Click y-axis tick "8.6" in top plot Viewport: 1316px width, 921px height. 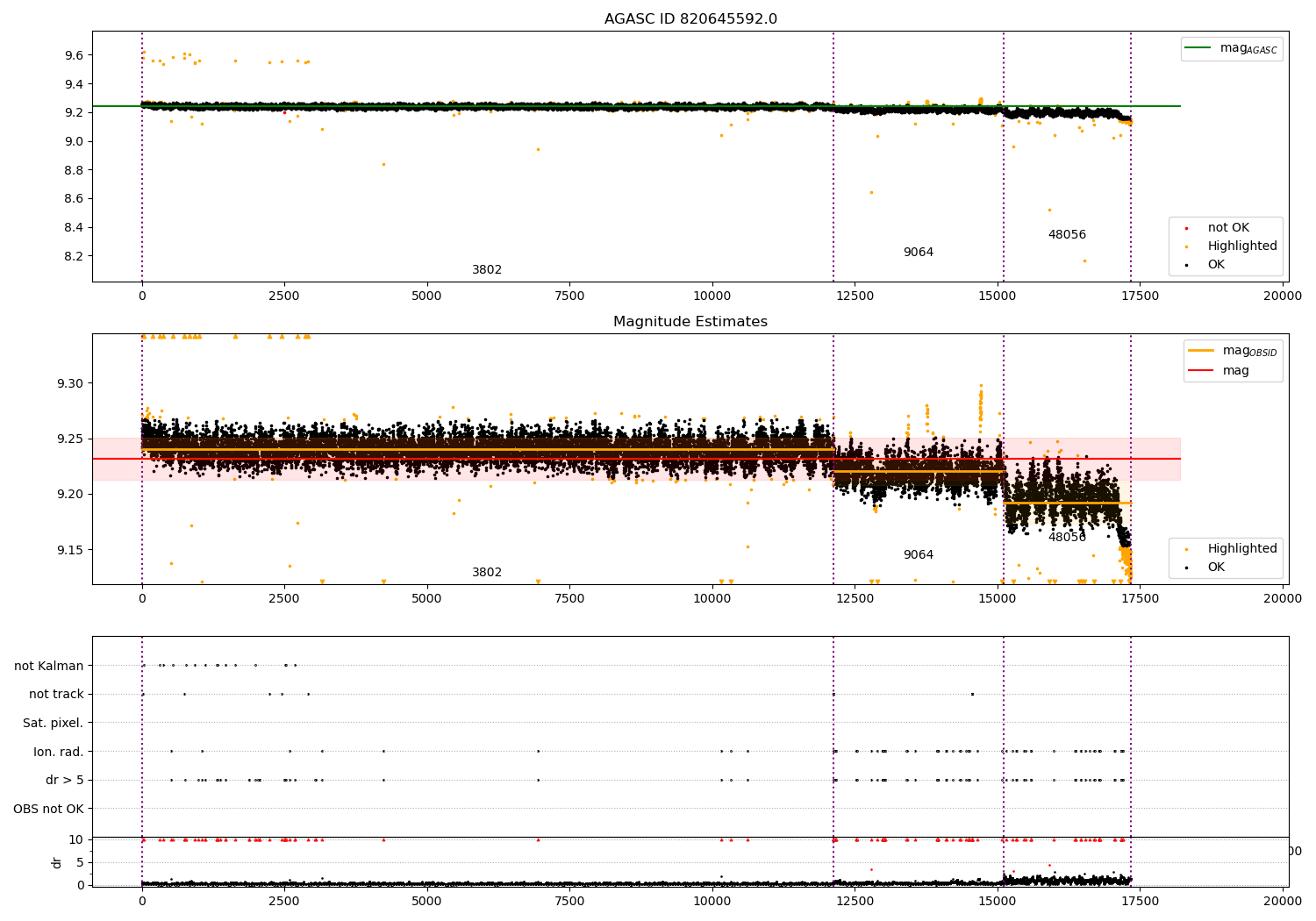coord(74,199)
